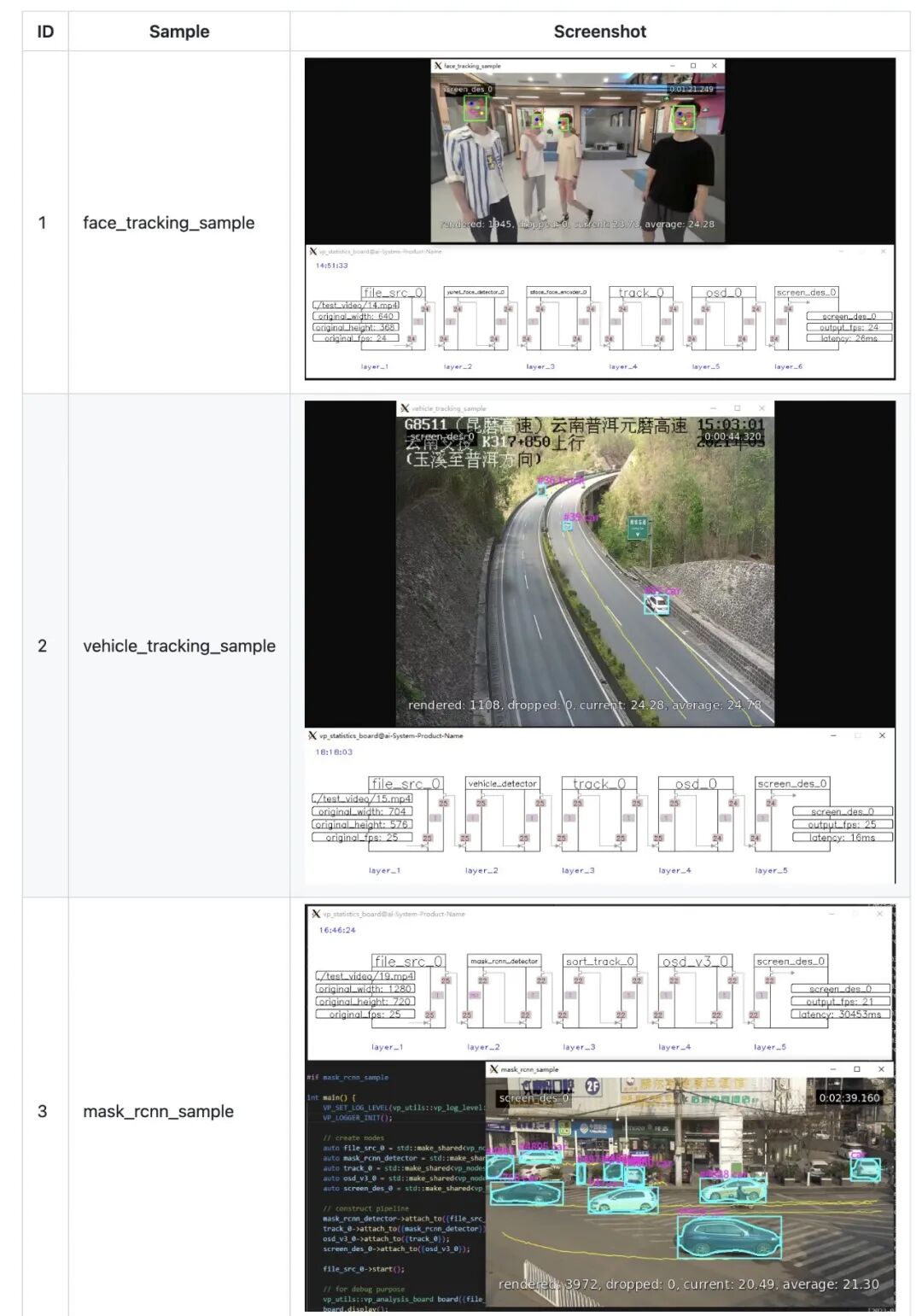The image size is (922, 1316).
Task: Click './test_video/15.mp4' source path
Action: 362,798
